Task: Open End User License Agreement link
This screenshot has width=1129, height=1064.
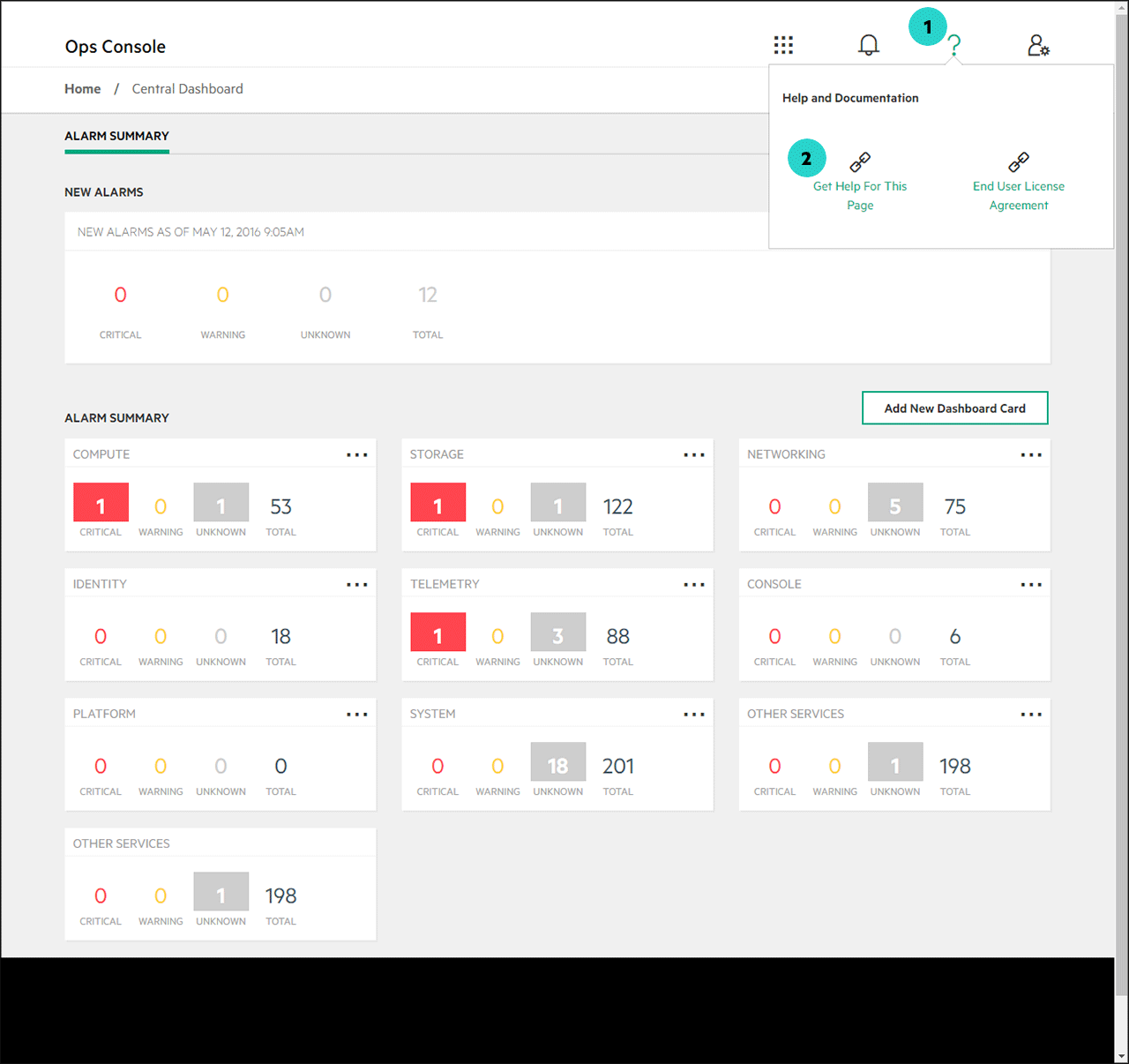Action: coord(1019,196)
